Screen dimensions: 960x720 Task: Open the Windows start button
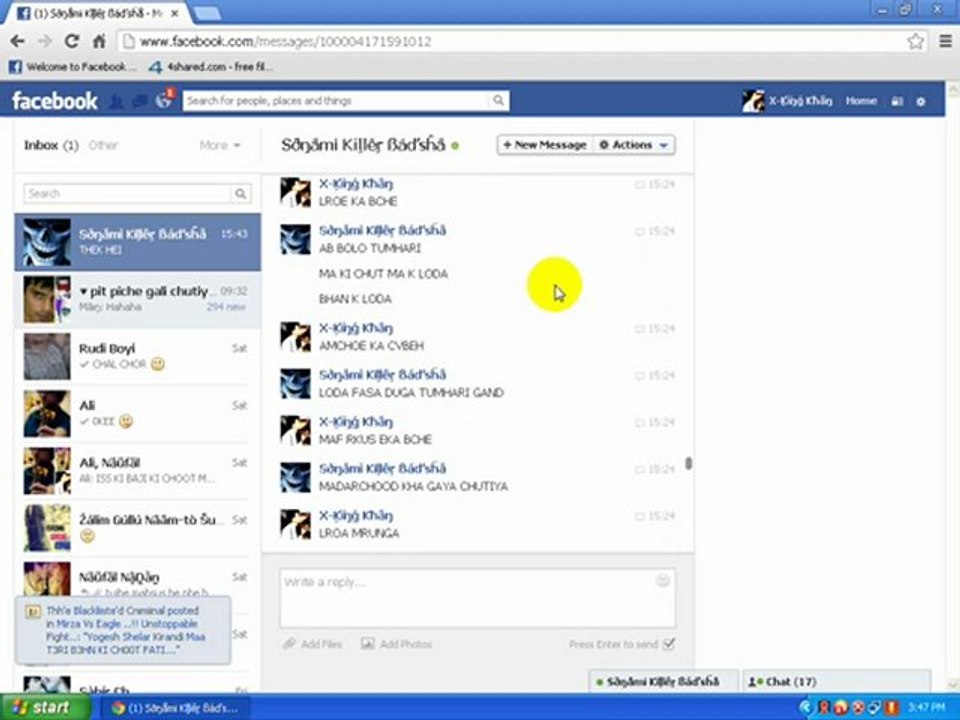[x=42, y=707]
